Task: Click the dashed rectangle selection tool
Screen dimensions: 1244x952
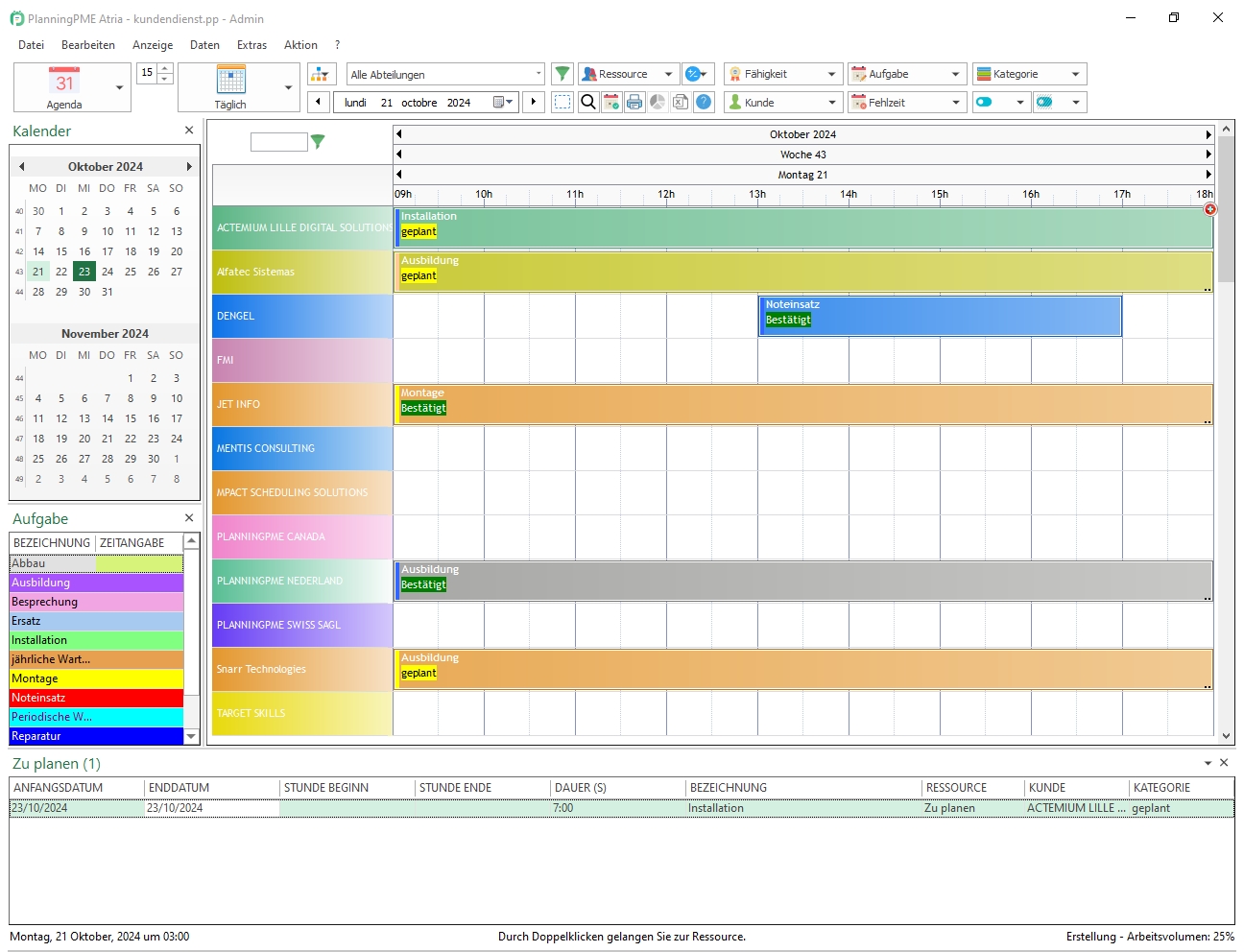Action: coord(562,102)
